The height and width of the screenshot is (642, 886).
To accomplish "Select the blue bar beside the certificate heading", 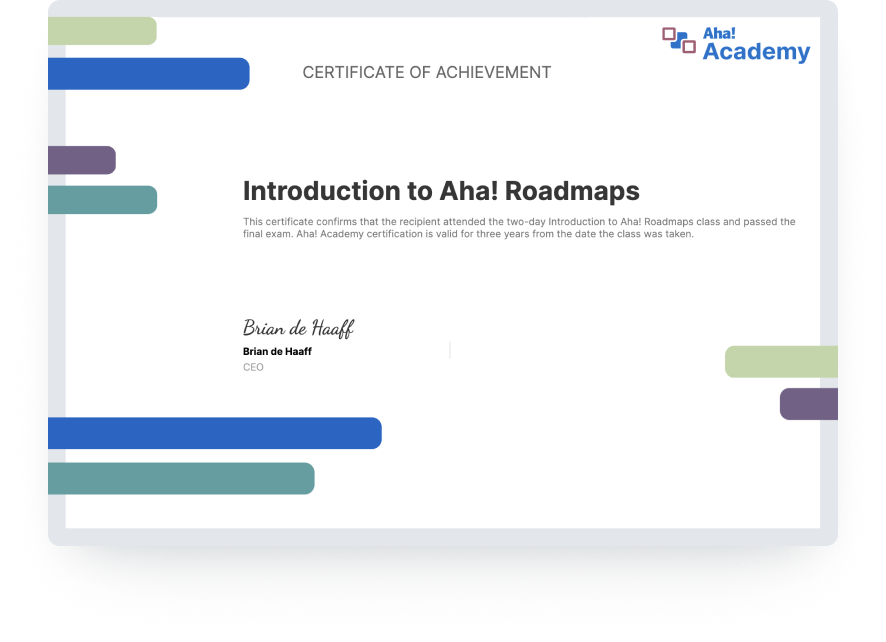I will [x=148, y=74].
